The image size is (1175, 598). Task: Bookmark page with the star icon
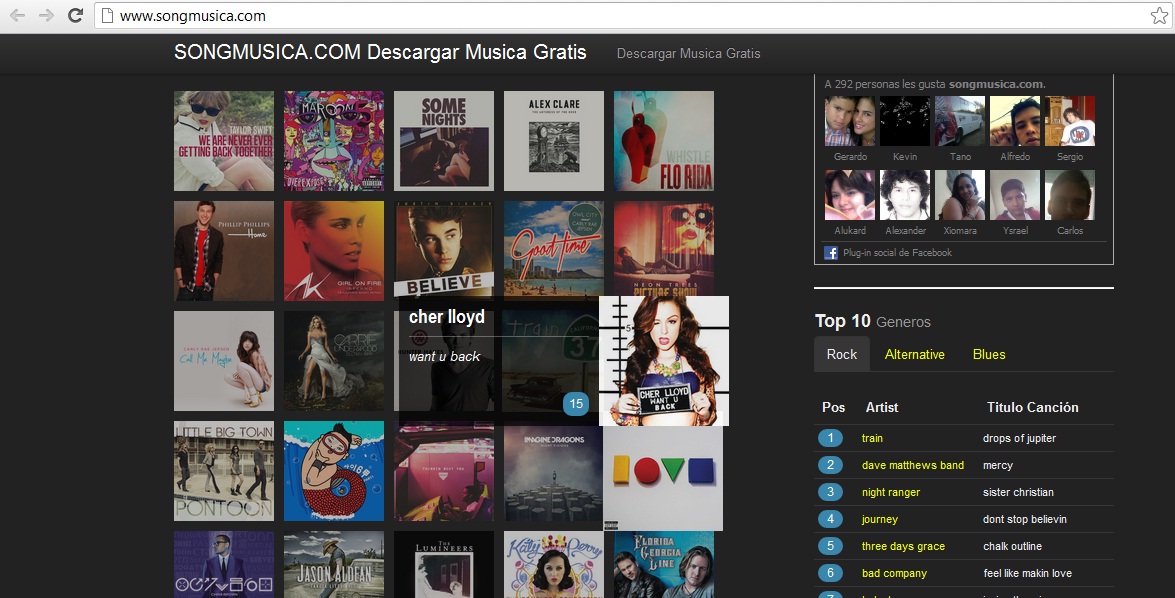[x=1159, y=16]
